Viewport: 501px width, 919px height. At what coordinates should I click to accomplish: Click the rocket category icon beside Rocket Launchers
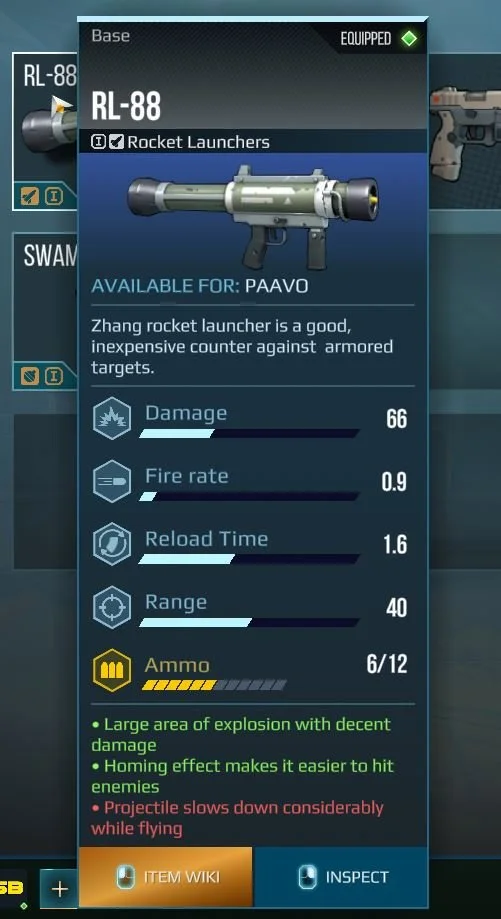pos(117,142)
